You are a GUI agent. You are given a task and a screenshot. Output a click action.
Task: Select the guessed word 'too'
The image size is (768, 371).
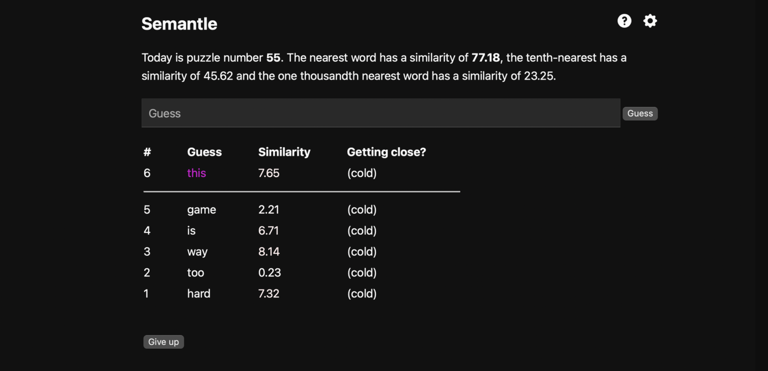click(x=195, y=273)
